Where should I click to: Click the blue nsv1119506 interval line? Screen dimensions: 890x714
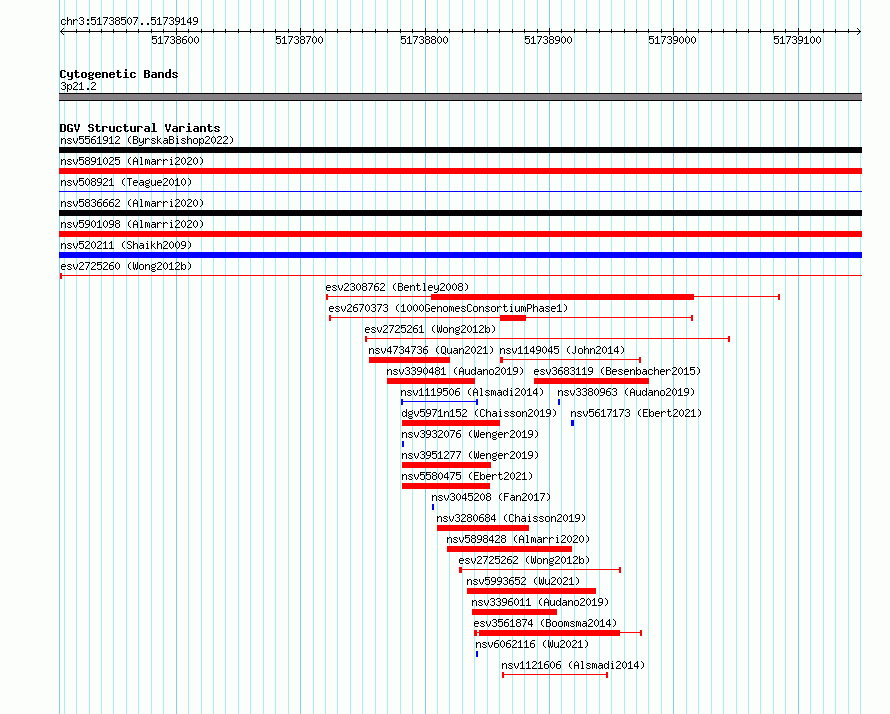click(x=439, y=402)
